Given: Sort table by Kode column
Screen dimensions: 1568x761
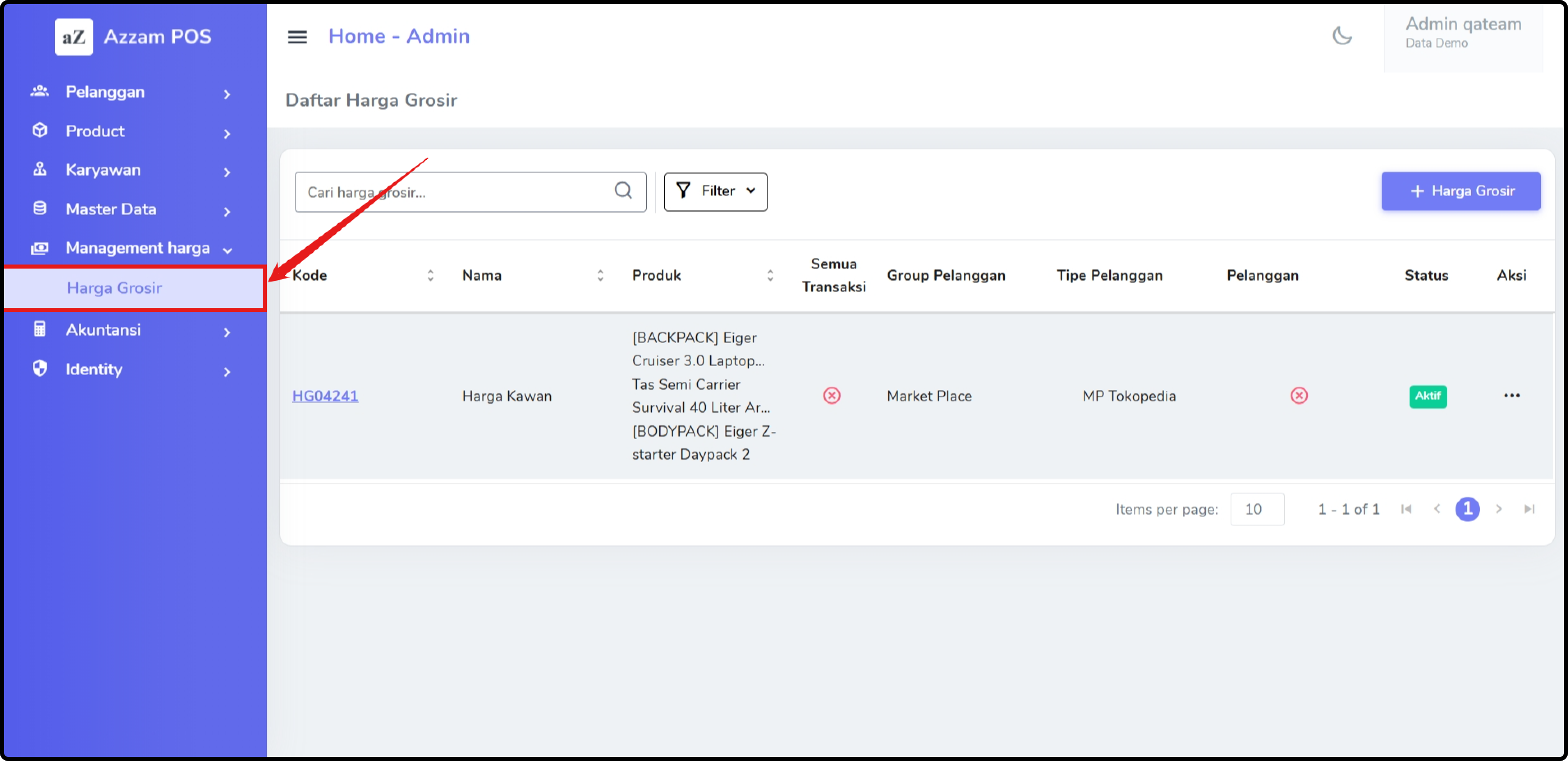Looking at the screenshot, I should tap(430, 276).
